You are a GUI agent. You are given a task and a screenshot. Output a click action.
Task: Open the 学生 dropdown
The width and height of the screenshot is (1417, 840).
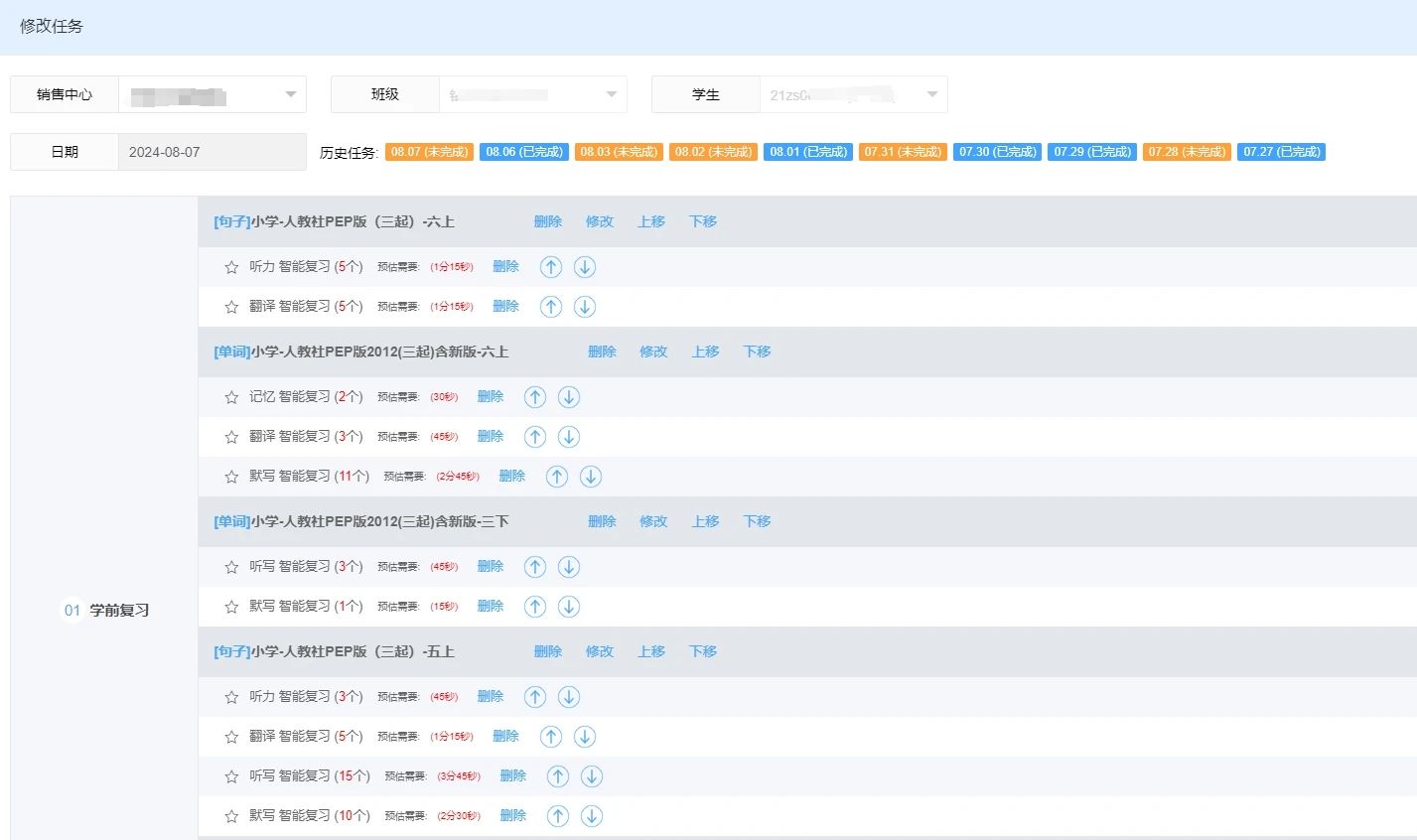pyautogui.click(x=853, y=94)
